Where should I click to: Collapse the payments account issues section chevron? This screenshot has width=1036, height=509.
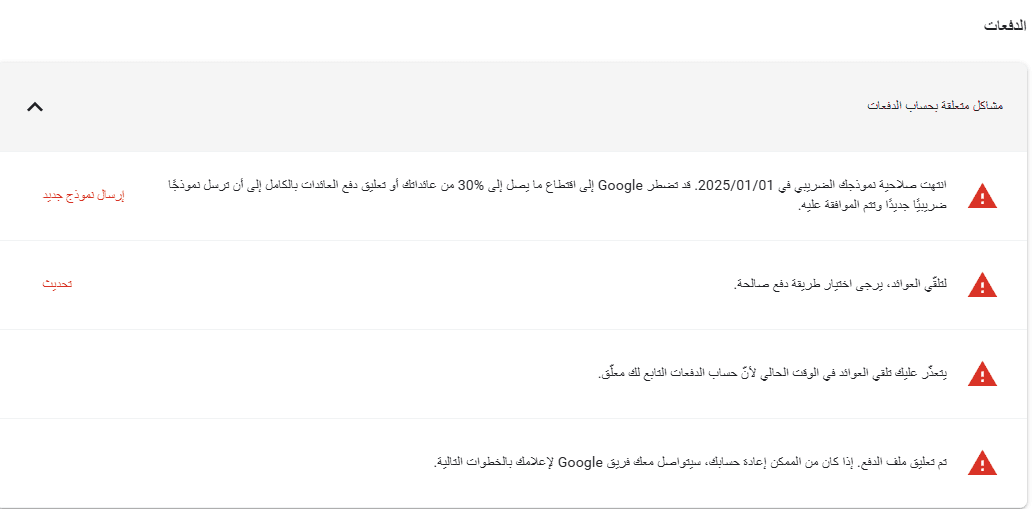[35, 106]
